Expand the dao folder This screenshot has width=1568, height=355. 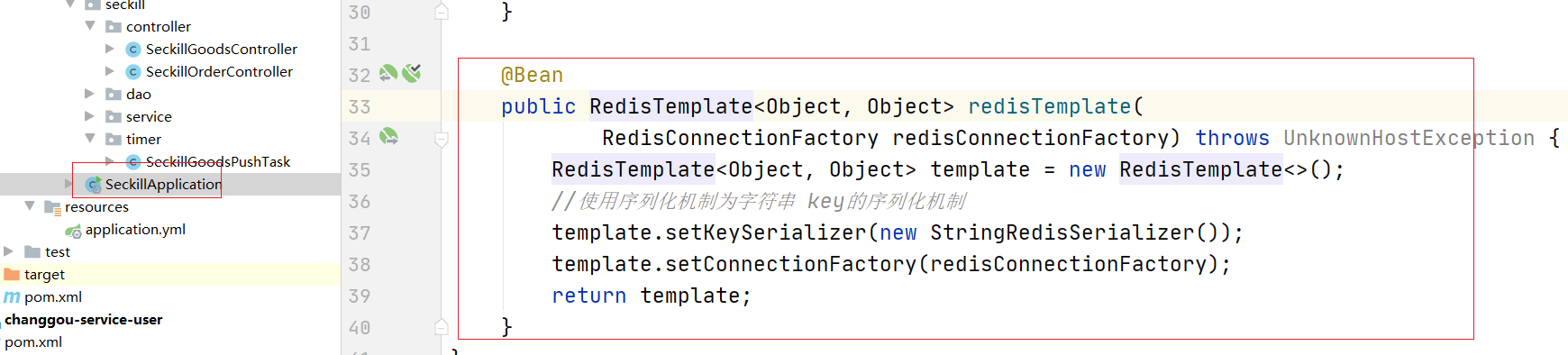coord(89,94)
